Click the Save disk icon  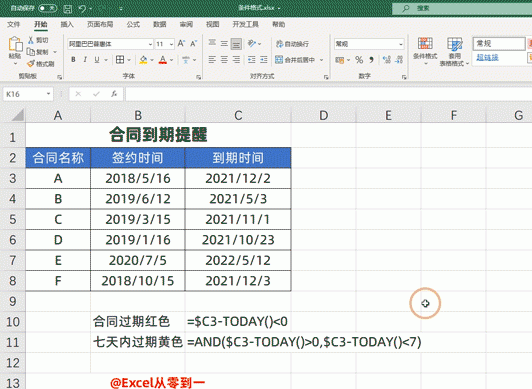68,8
